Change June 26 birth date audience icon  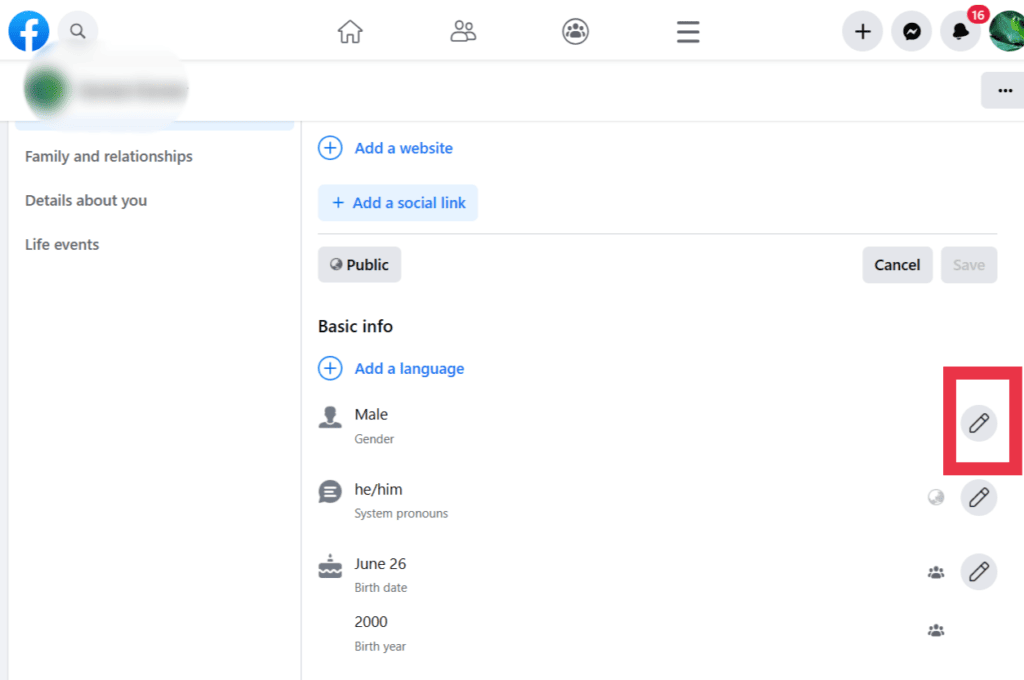(x=936, y=572)
